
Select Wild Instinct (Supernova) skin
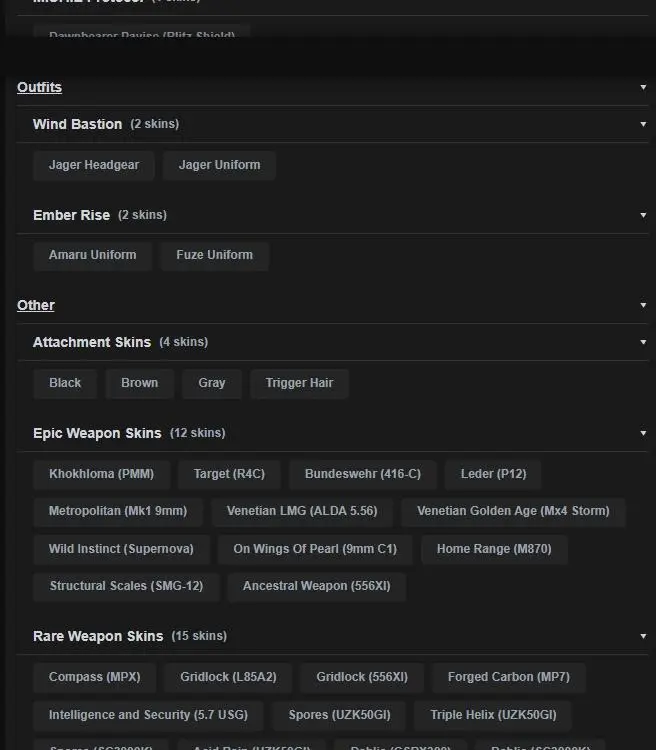121,549
